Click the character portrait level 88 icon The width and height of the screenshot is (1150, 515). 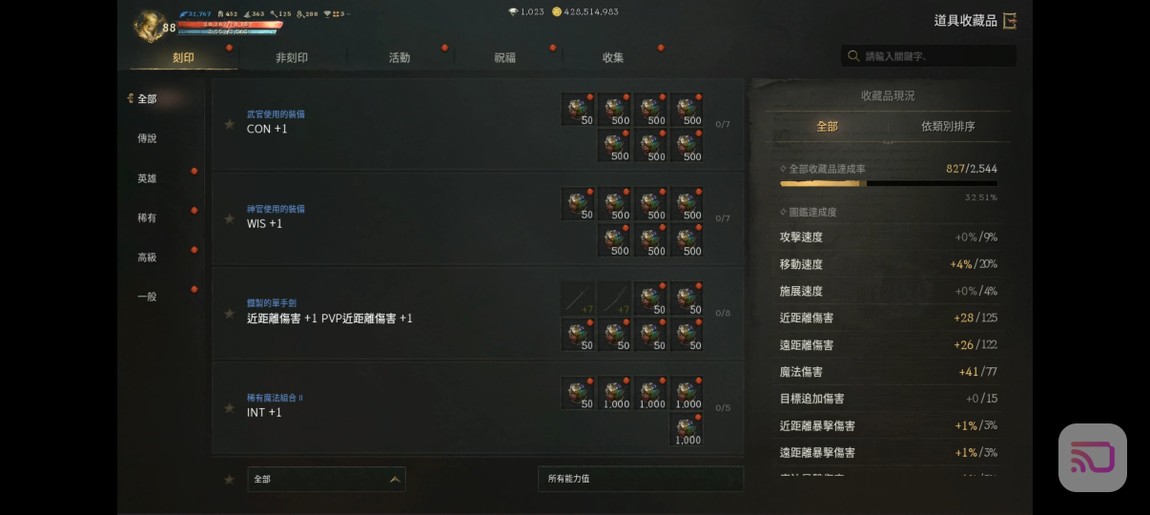pyautogui.click(x=150, y=26)
